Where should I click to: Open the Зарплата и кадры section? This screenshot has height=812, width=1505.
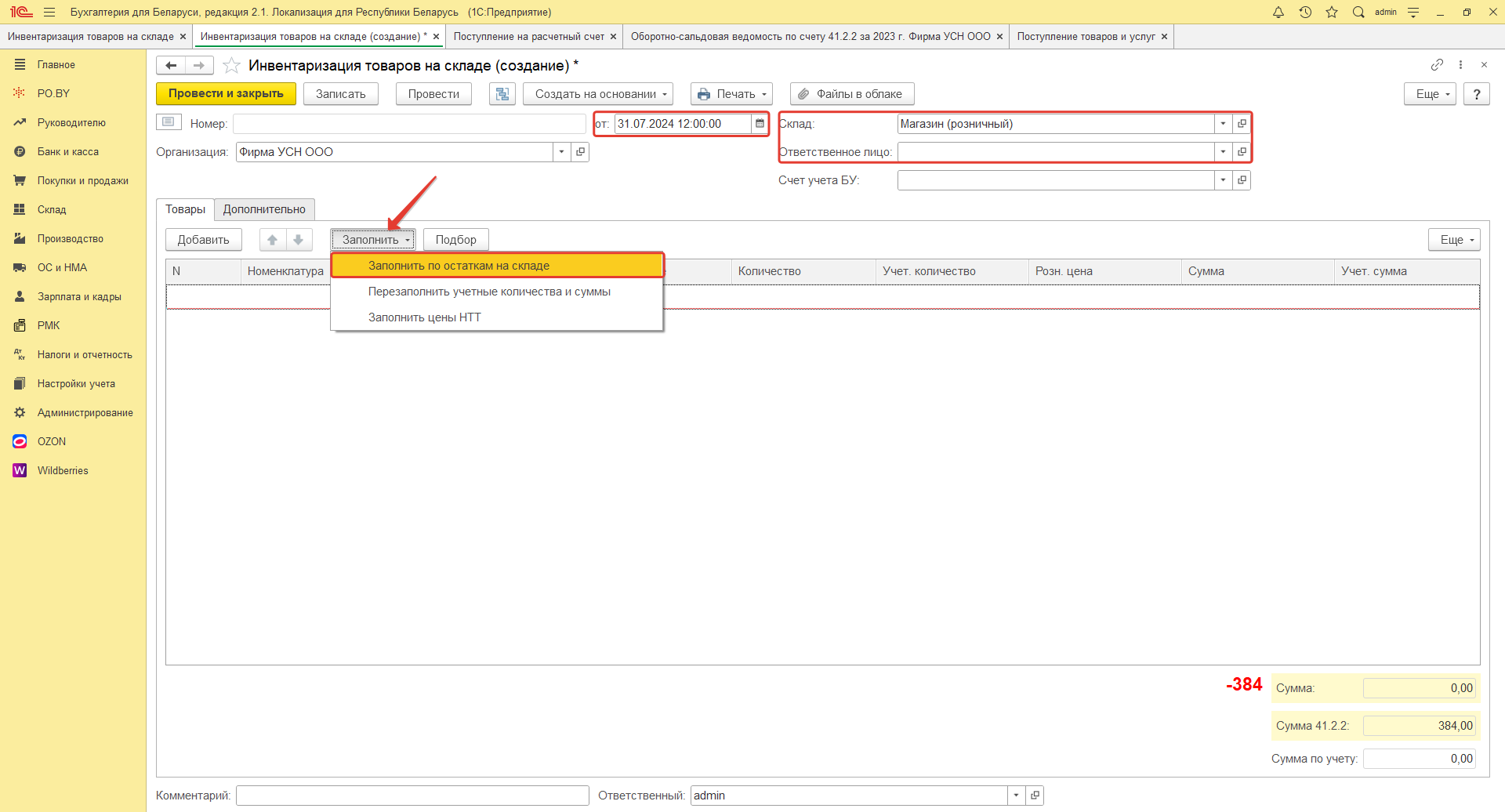click(79, 296)
